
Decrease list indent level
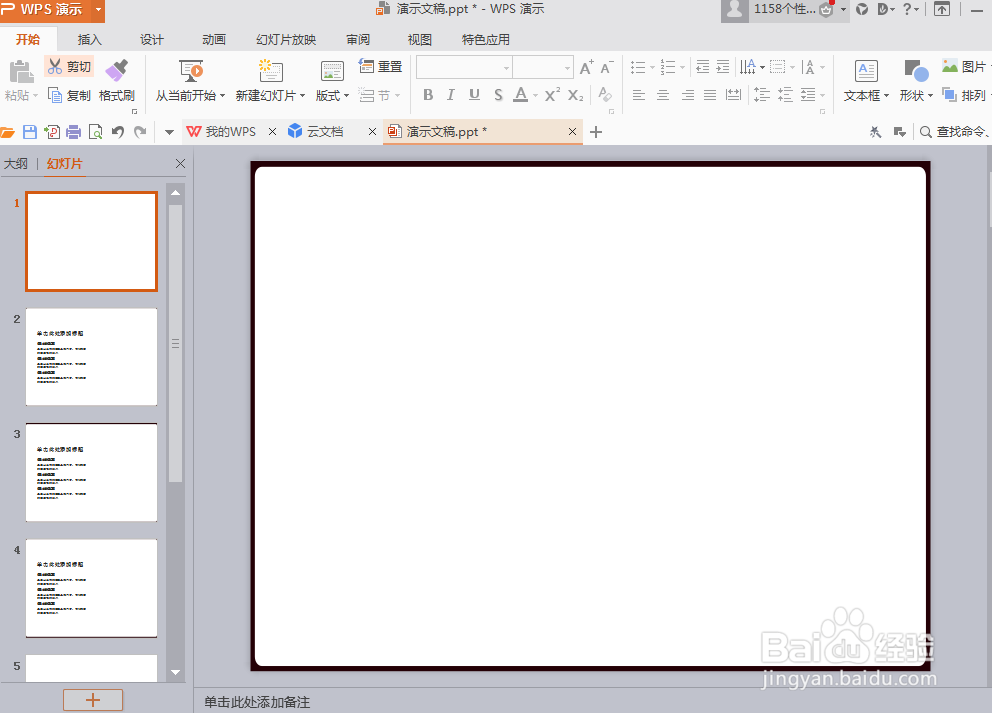point(702,66)
